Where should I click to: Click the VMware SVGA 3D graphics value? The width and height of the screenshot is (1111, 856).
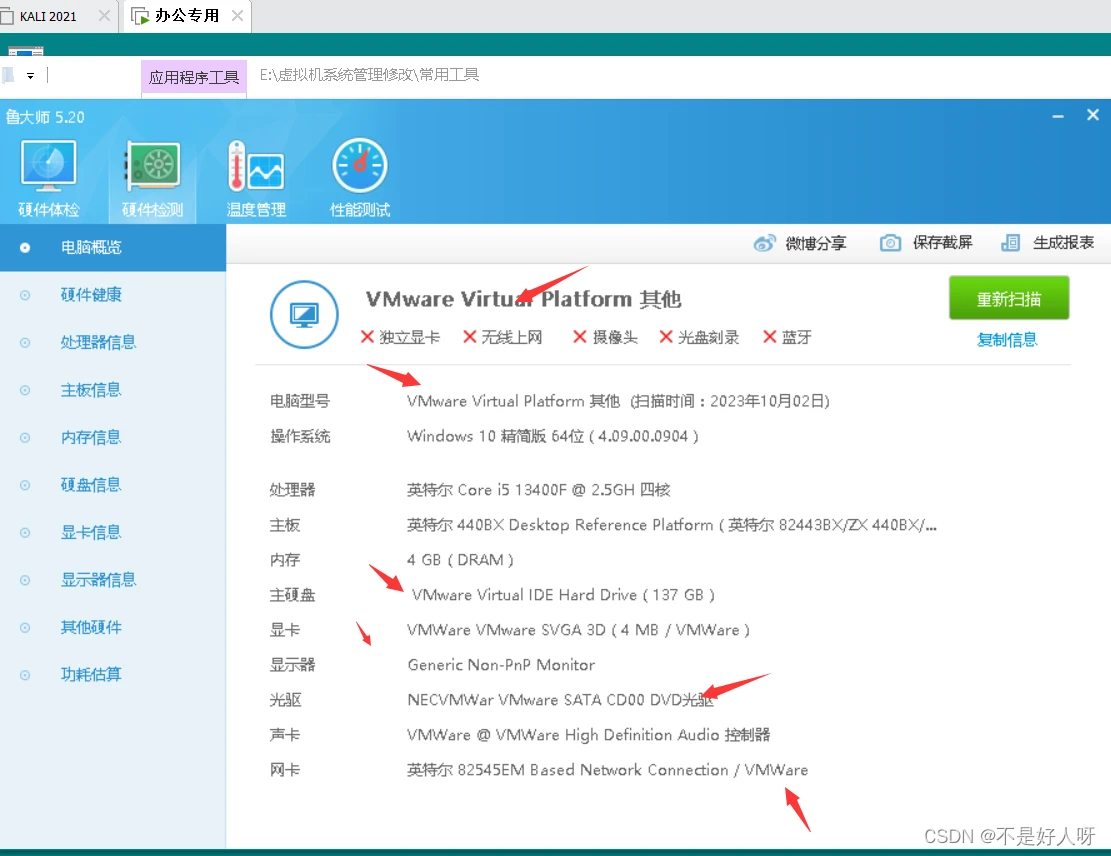578,630
